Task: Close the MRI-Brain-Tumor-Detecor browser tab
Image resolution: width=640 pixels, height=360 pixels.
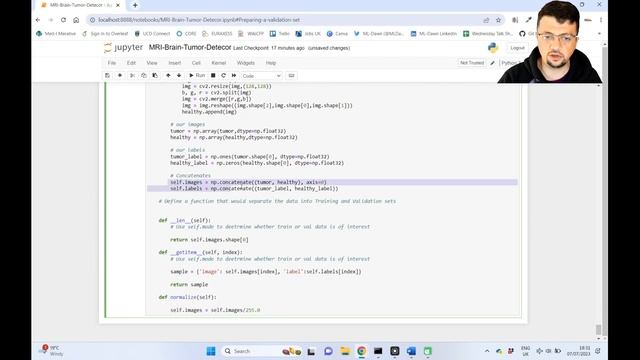Action: tap(118, 5)
